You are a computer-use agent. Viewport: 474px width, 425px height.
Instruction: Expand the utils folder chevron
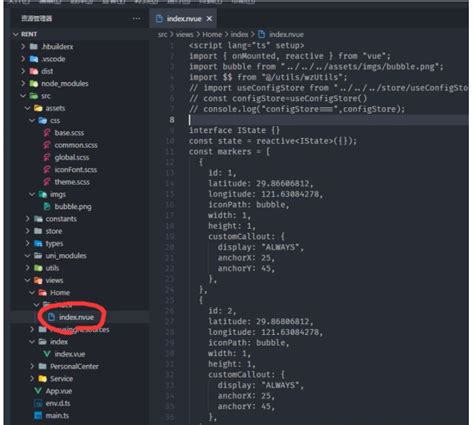[28, 268]
